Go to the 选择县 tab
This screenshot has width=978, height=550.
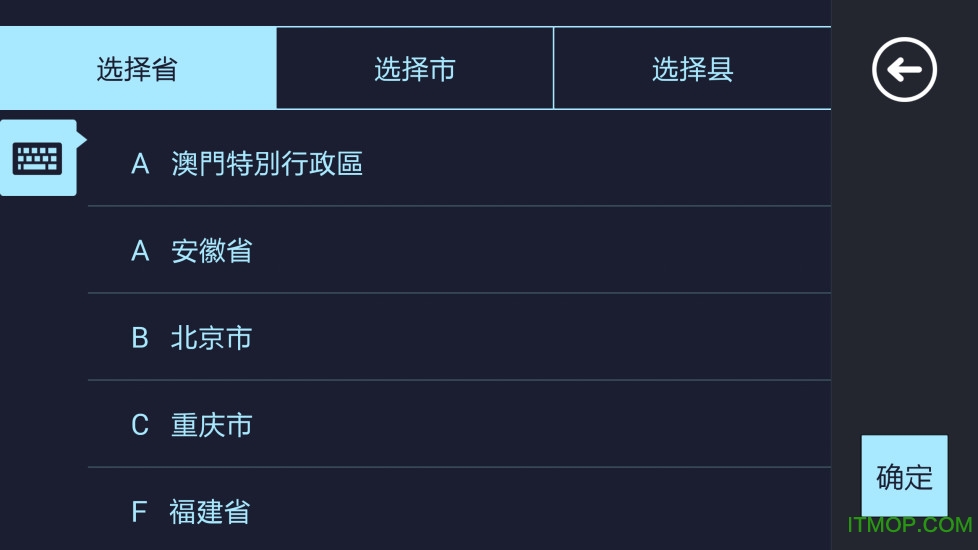click(692, 68)
